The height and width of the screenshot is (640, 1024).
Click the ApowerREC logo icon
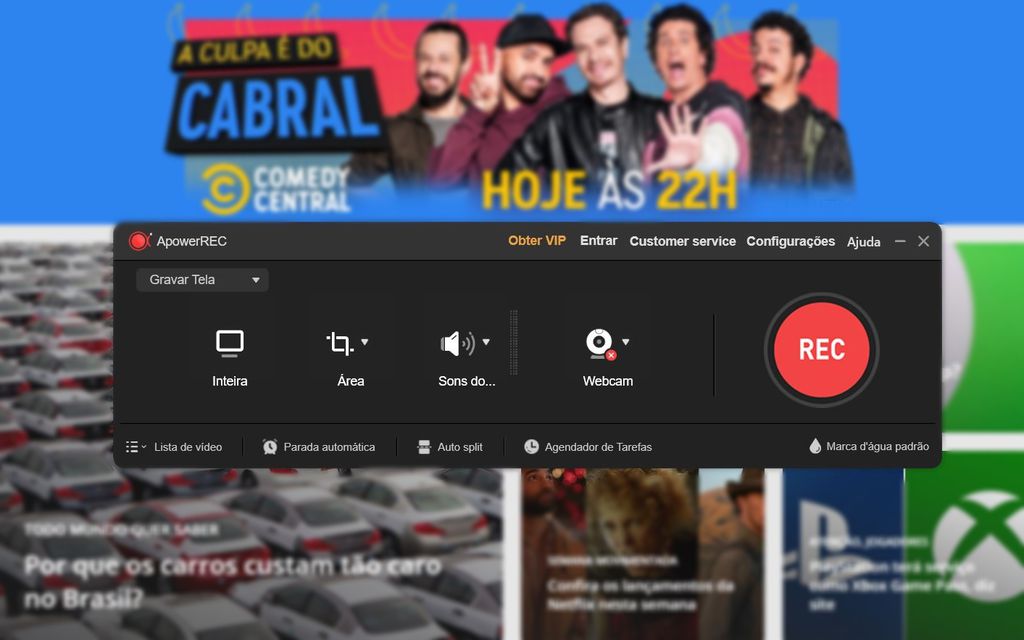pyautogui.click(x=139, y=241)
